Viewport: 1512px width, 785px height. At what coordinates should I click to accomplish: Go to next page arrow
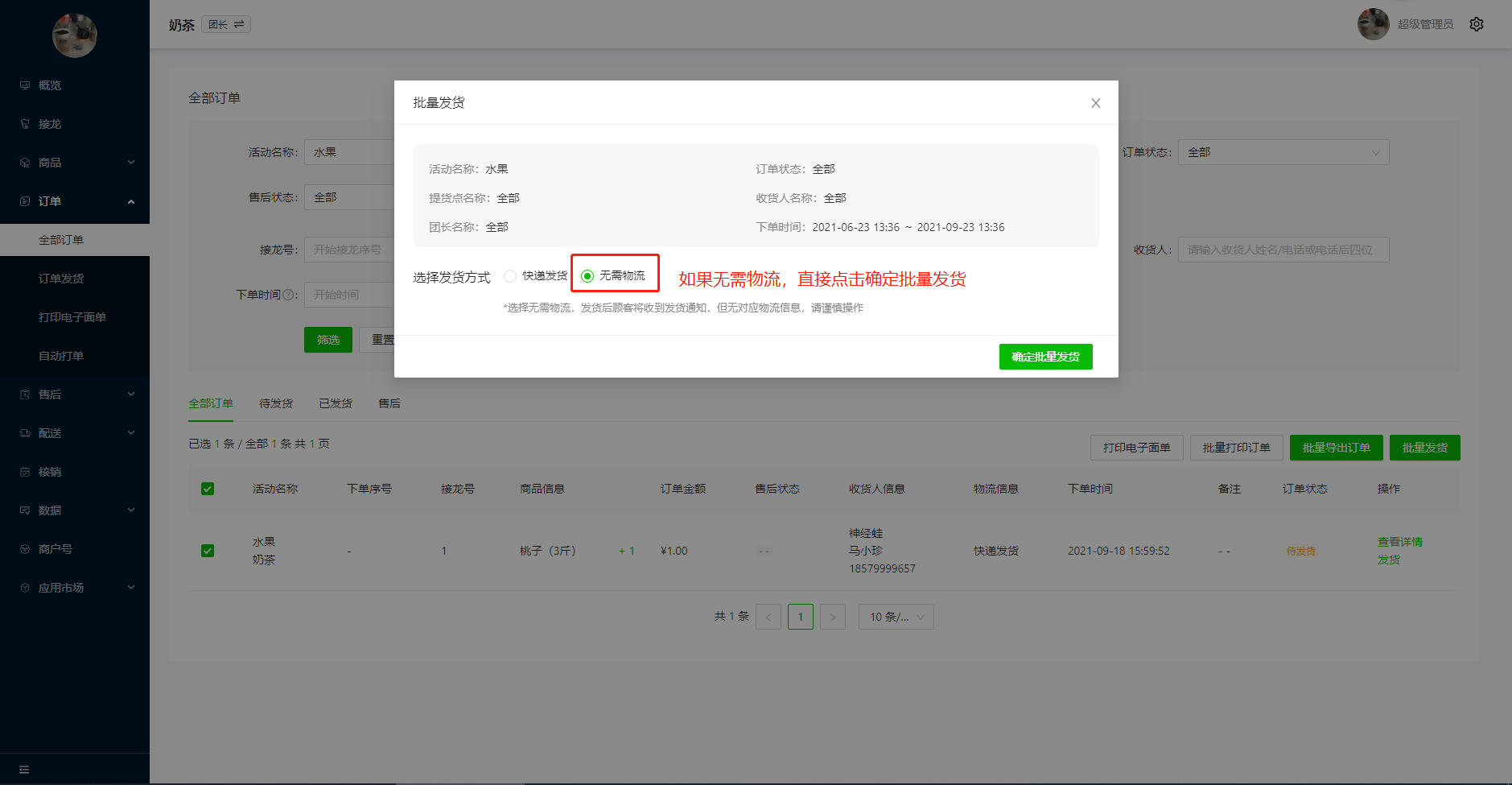click(x=833, y=617)
